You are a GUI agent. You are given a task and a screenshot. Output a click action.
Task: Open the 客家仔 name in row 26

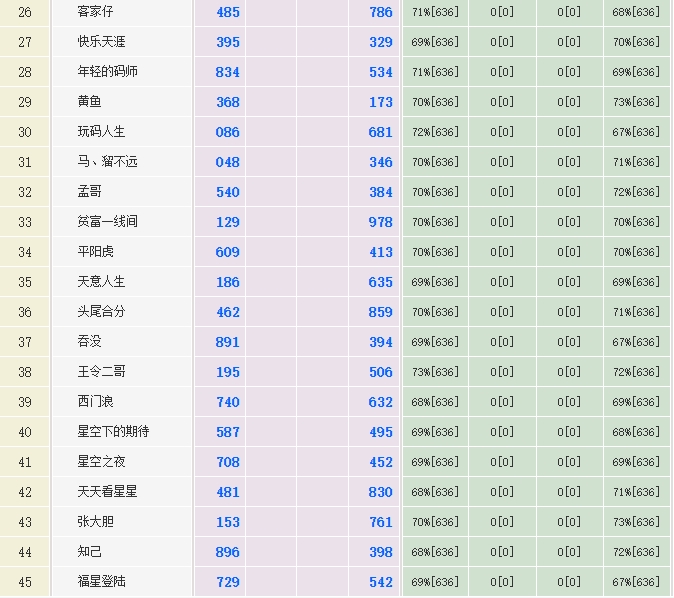click(96, 12)
